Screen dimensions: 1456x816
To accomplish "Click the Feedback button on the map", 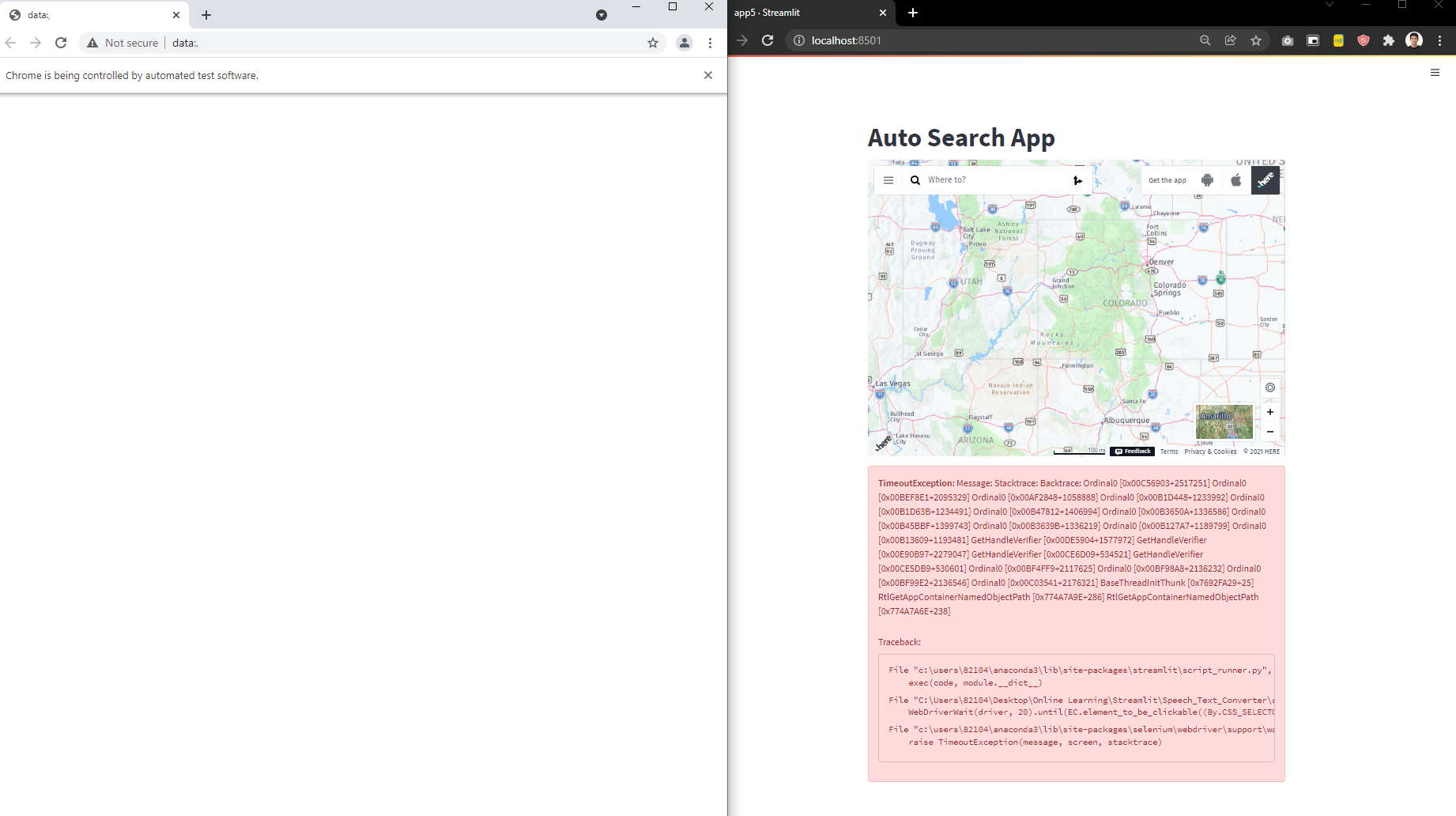I will click(1133, 451).
